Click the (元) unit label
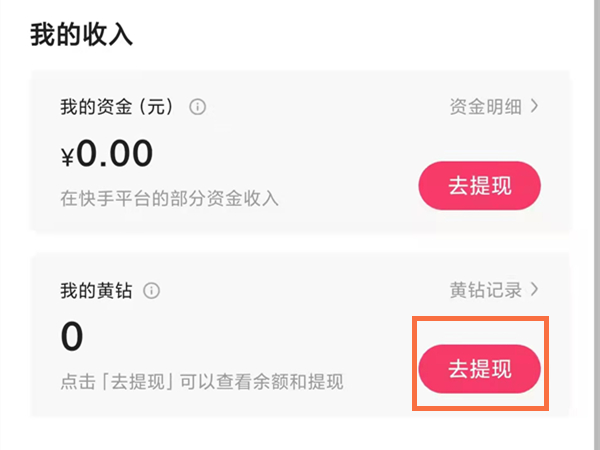This screenshot has height=450, width=600. pyautogui.click(x=158, y=107)
